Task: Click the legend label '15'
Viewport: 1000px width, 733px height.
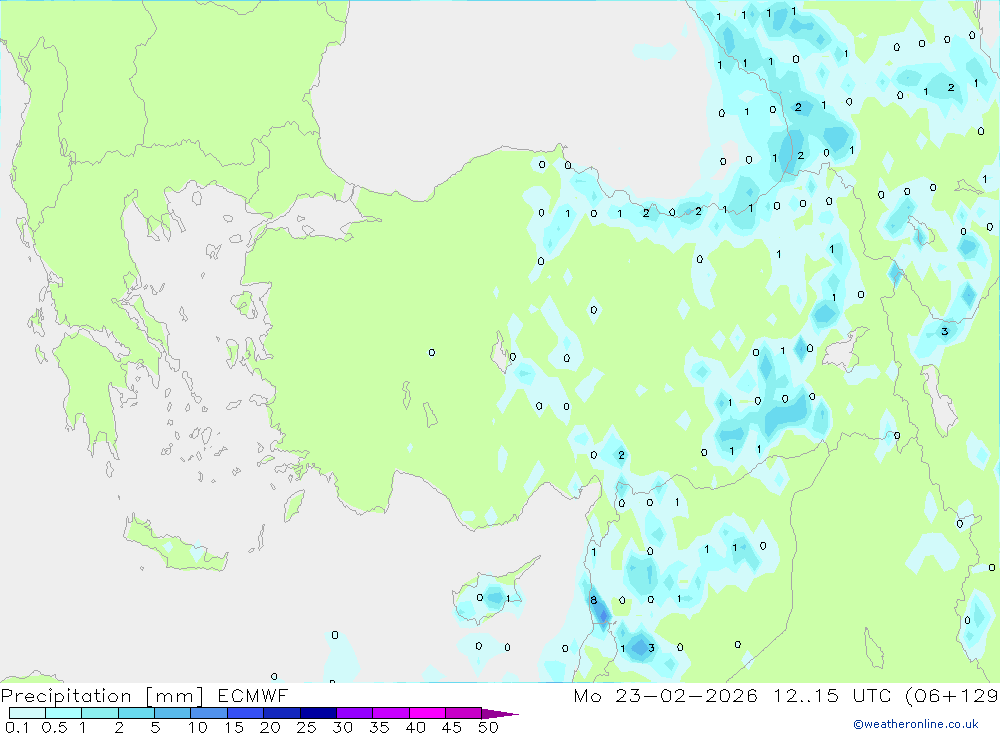Action: 234,727
